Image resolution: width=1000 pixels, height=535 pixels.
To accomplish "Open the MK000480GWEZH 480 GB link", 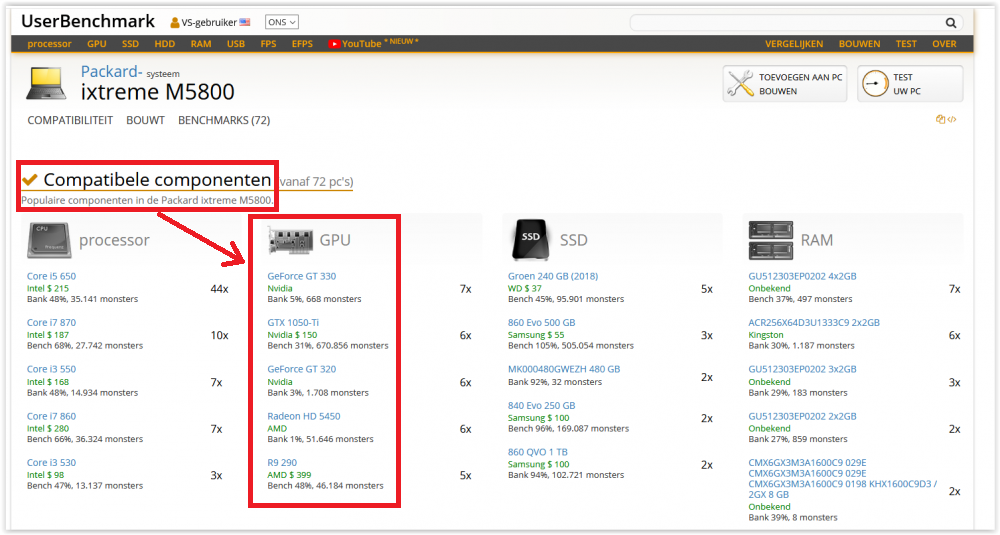I will (564, 369).
